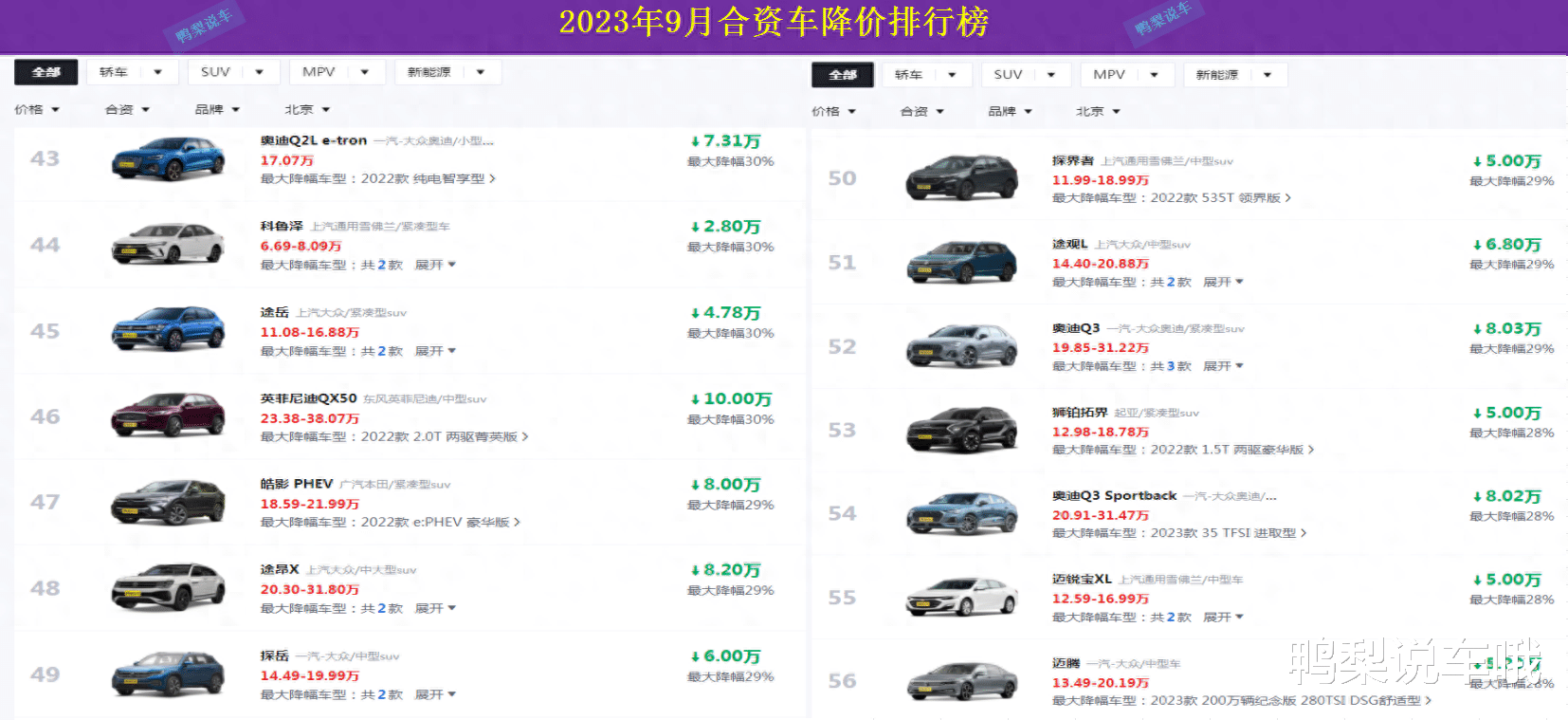Open the 品牌 filter in right panel
This screenshot has height=720, width=1568.
(1011, 112)
